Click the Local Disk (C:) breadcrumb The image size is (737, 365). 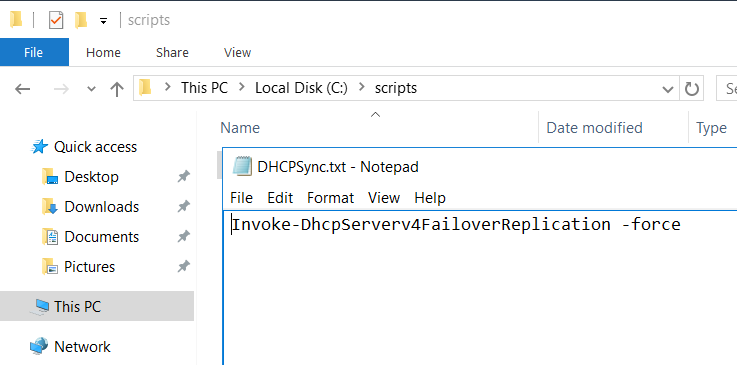(301, 88)
